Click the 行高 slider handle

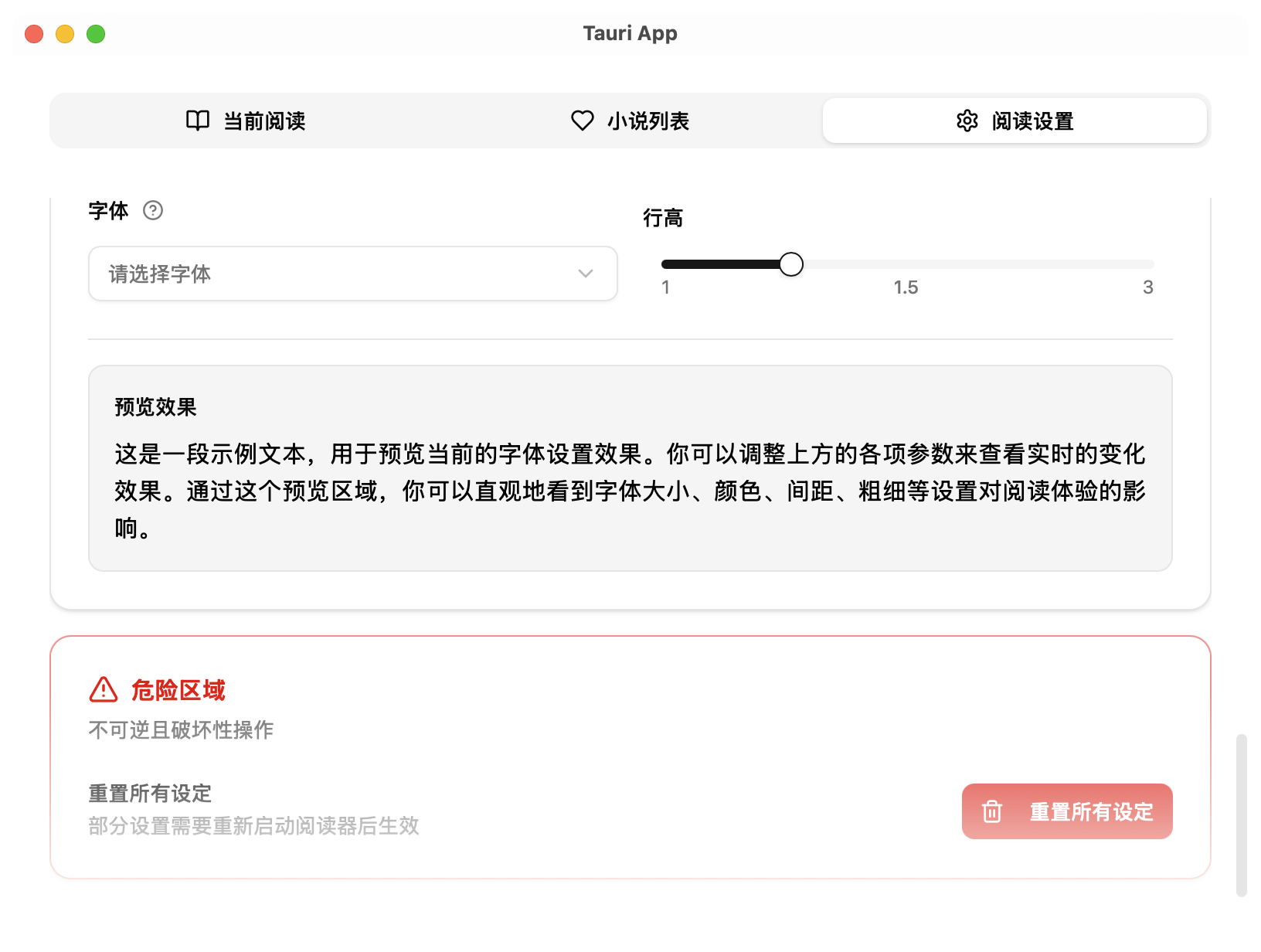coord(790,264)
